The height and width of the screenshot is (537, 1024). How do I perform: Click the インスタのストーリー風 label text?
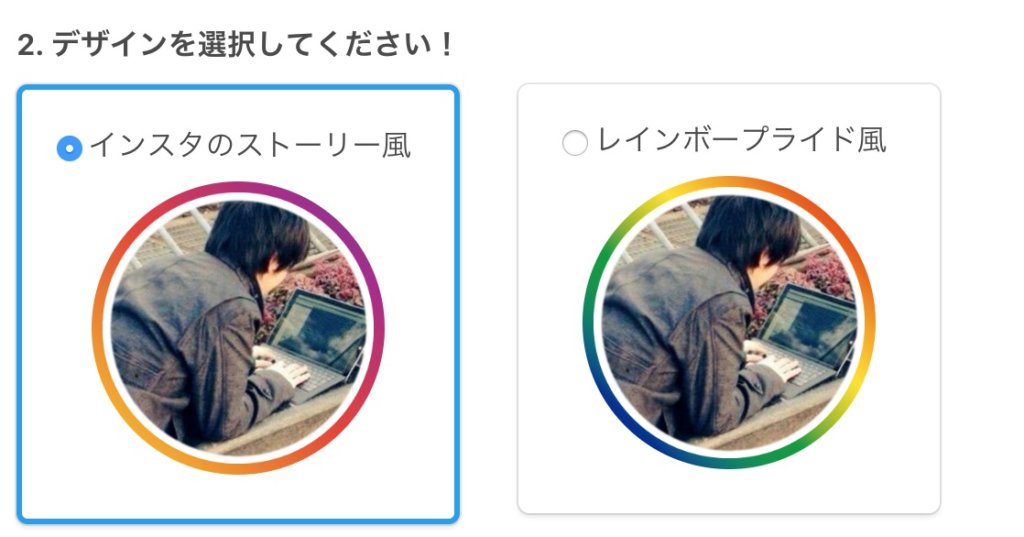point(251,146)
